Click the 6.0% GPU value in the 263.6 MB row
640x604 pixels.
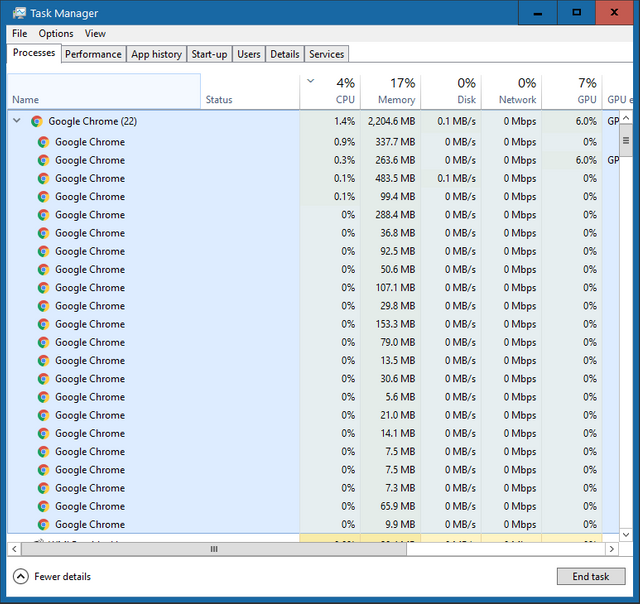(586, 160)
